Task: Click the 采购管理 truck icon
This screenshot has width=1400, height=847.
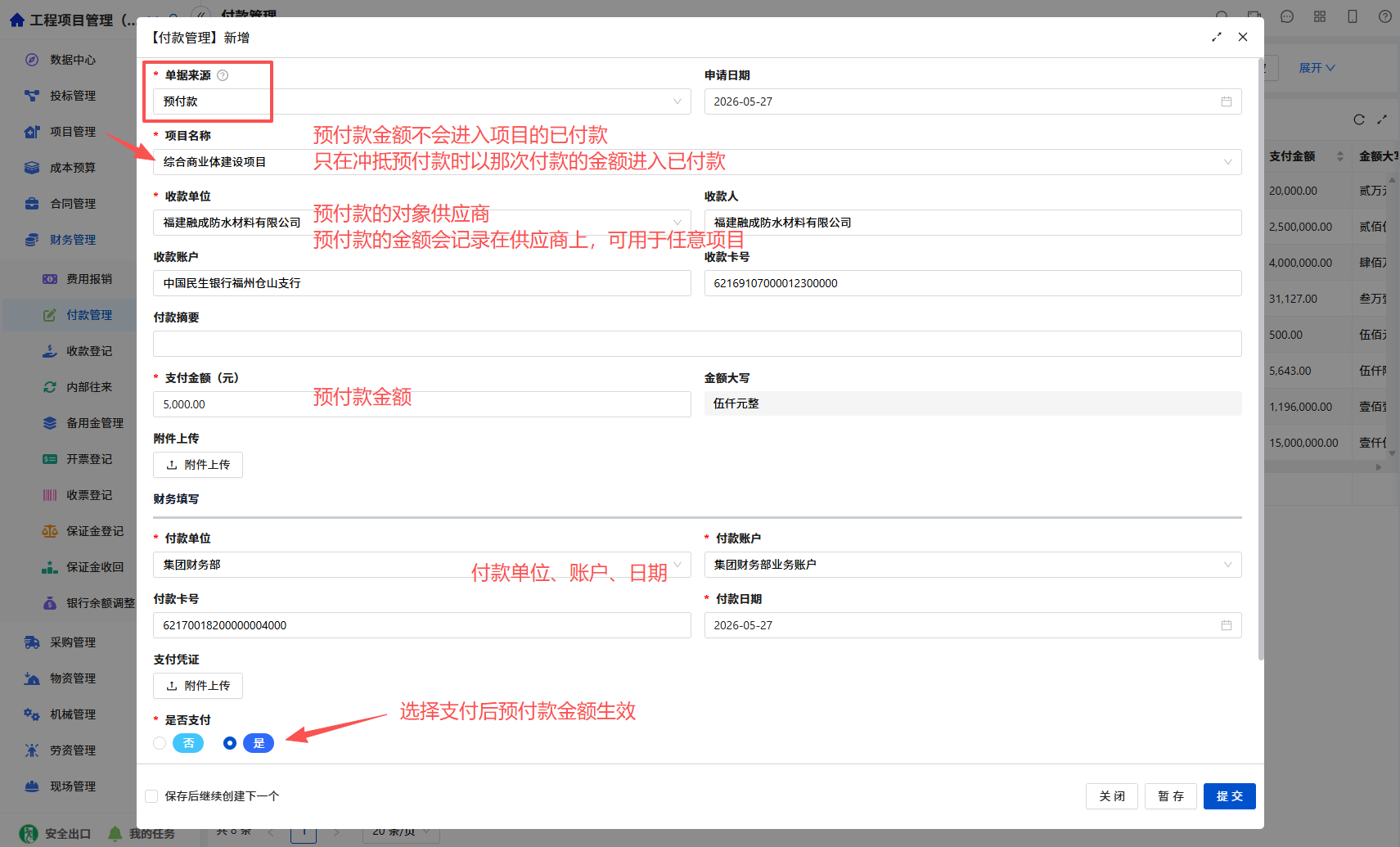Action: click(32, 642)
